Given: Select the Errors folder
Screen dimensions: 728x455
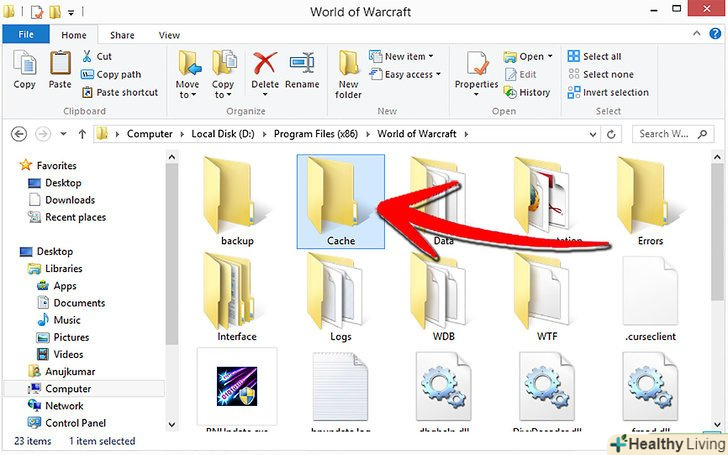Looking at the screenshot, I should tap(650, 202).
